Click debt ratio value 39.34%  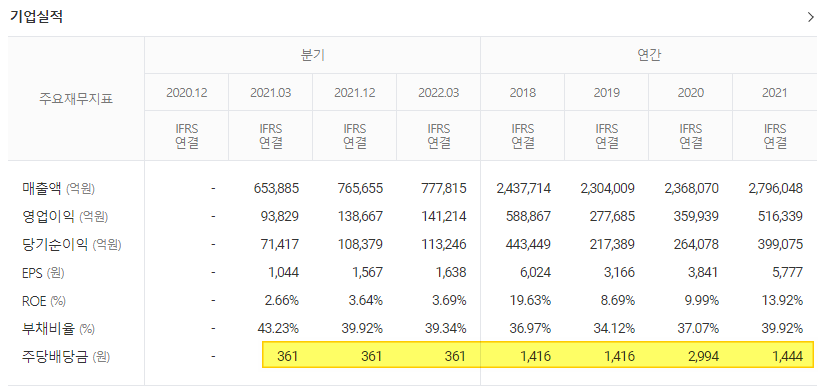447,329
